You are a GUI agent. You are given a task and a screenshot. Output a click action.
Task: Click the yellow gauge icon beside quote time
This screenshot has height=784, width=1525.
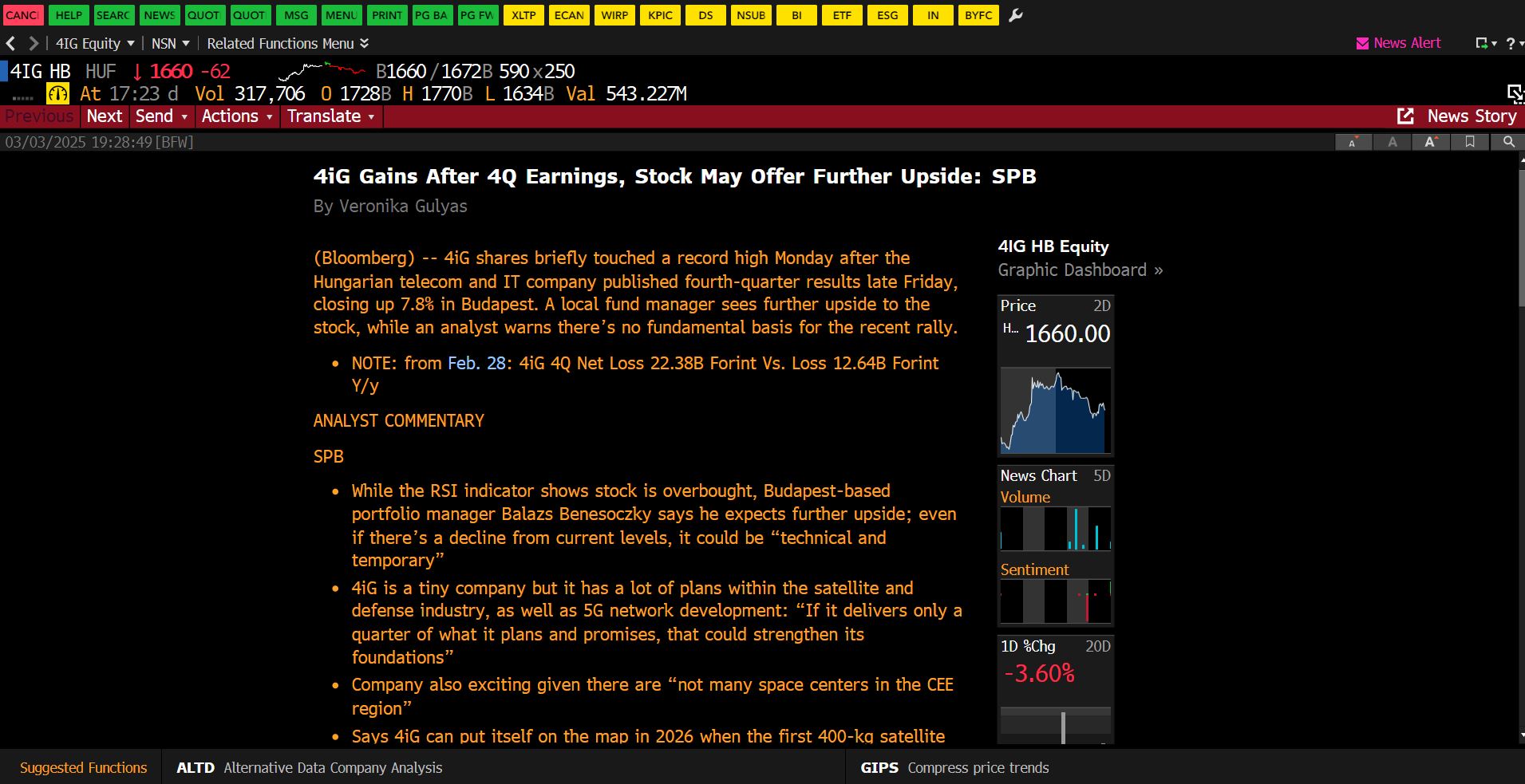click(x=57, y=94)
